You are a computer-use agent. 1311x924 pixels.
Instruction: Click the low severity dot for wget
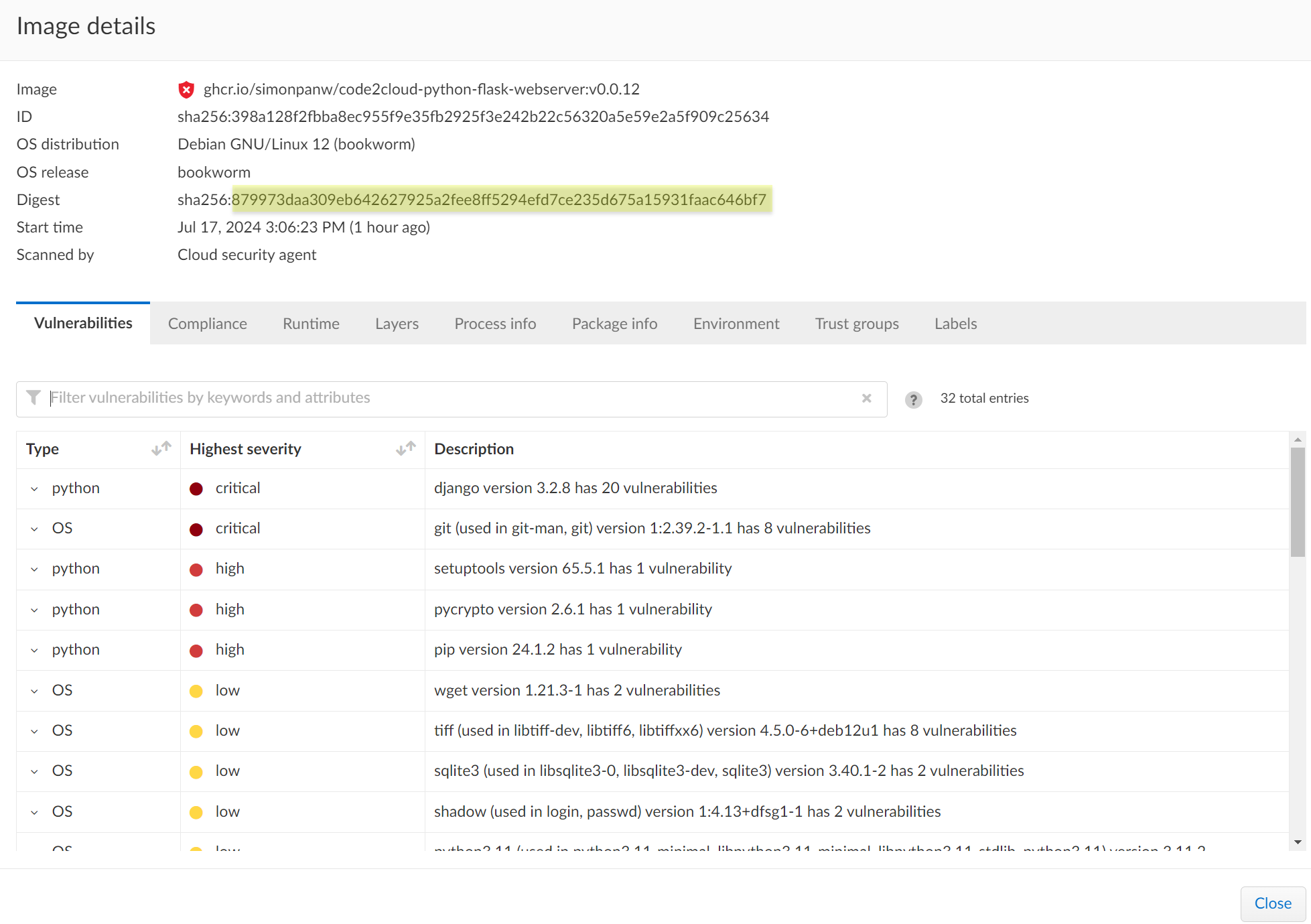[x=196, y=691]
